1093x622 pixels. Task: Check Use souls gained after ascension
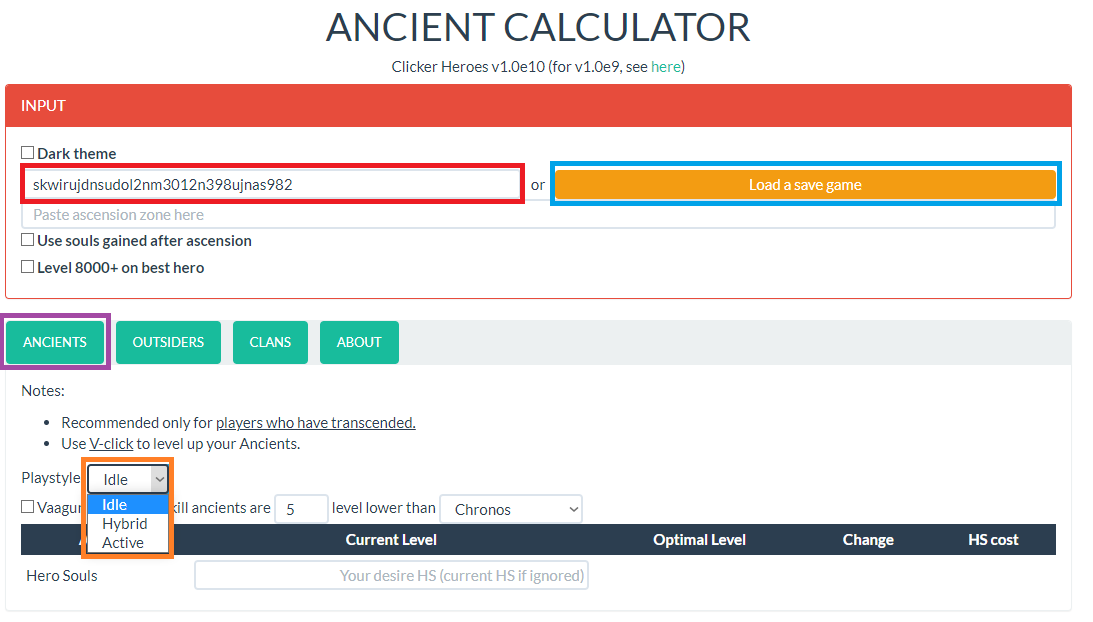[x=28, y=240]
